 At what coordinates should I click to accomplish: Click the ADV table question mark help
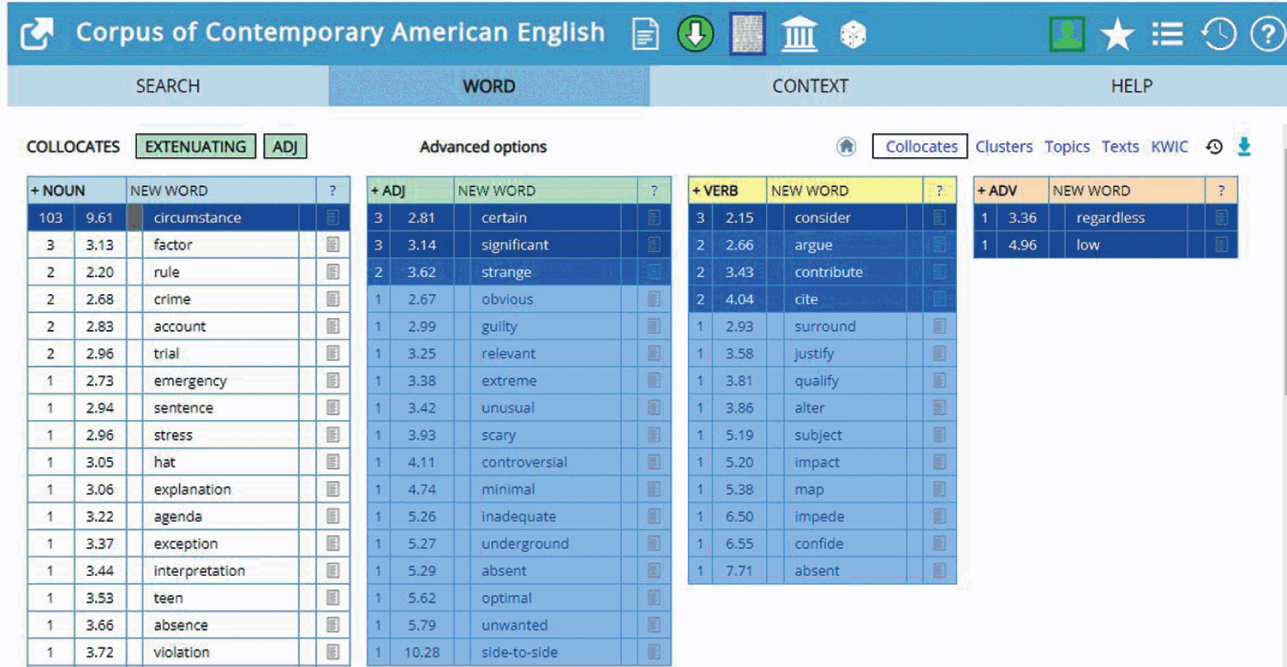point(1221,190)
